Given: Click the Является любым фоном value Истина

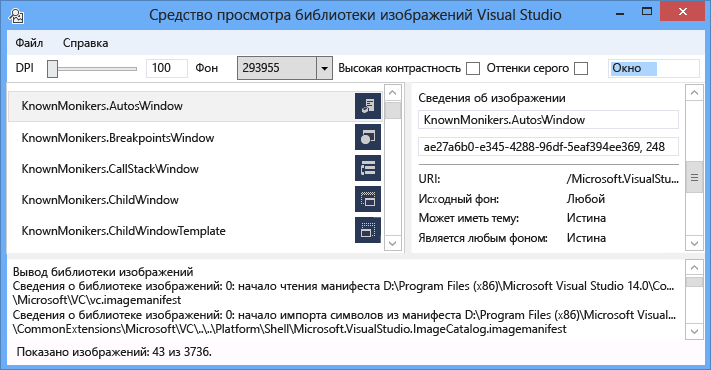Looking at the screenshot, I should [586, 238].
